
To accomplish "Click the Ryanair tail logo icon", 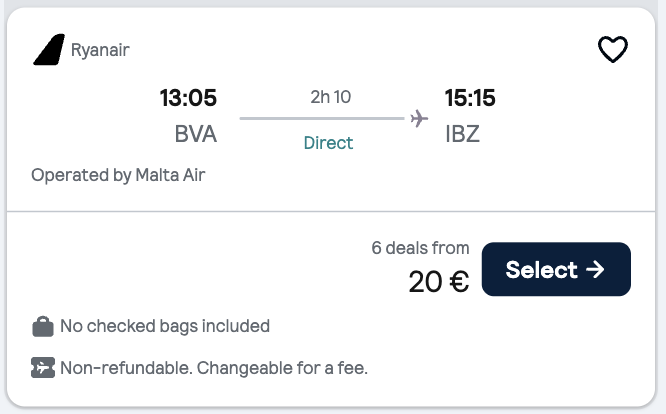I will [x=49, y=50].
